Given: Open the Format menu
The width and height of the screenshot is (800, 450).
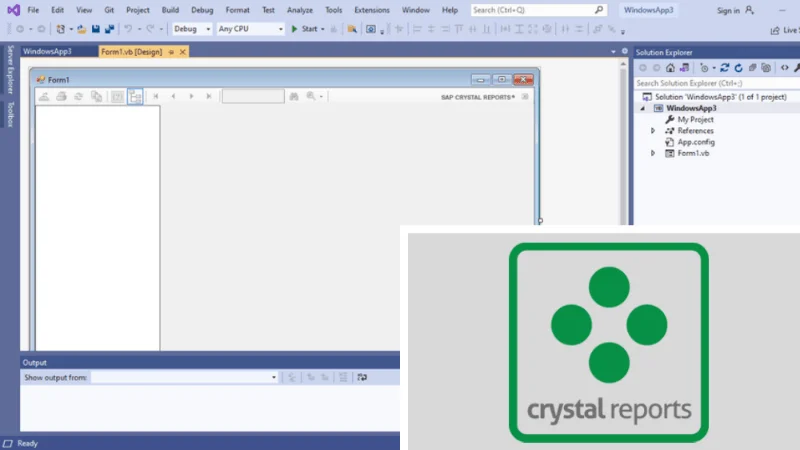Looking at the screenshot, I should click(237, 10).
